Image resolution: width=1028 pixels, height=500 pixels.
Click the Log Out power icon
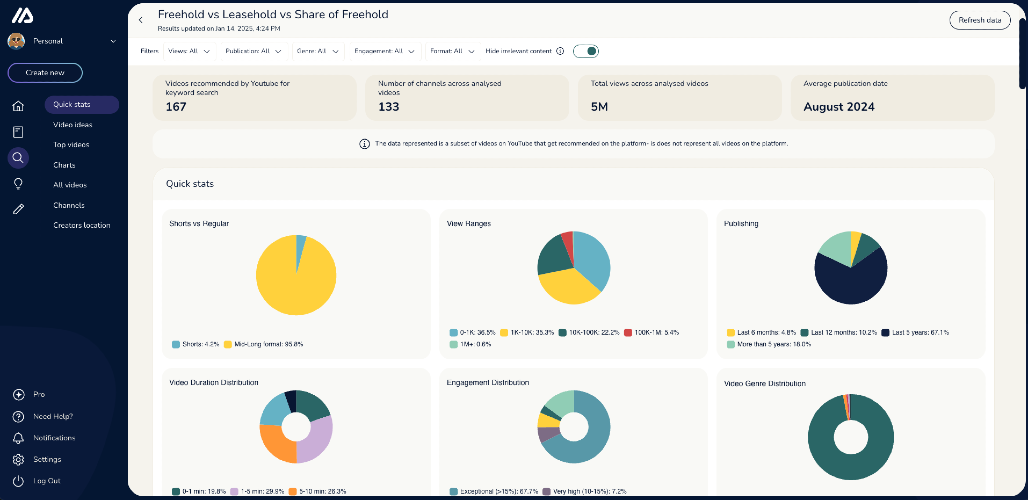point(18,480)
